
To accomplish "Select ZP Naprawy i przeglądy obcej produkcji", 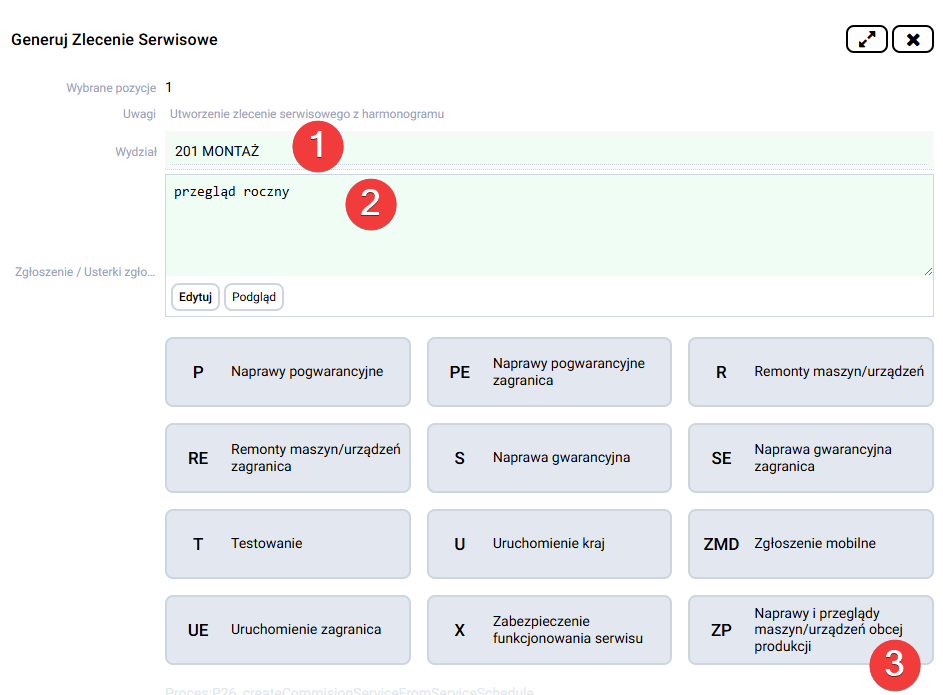I will [809, 630].
